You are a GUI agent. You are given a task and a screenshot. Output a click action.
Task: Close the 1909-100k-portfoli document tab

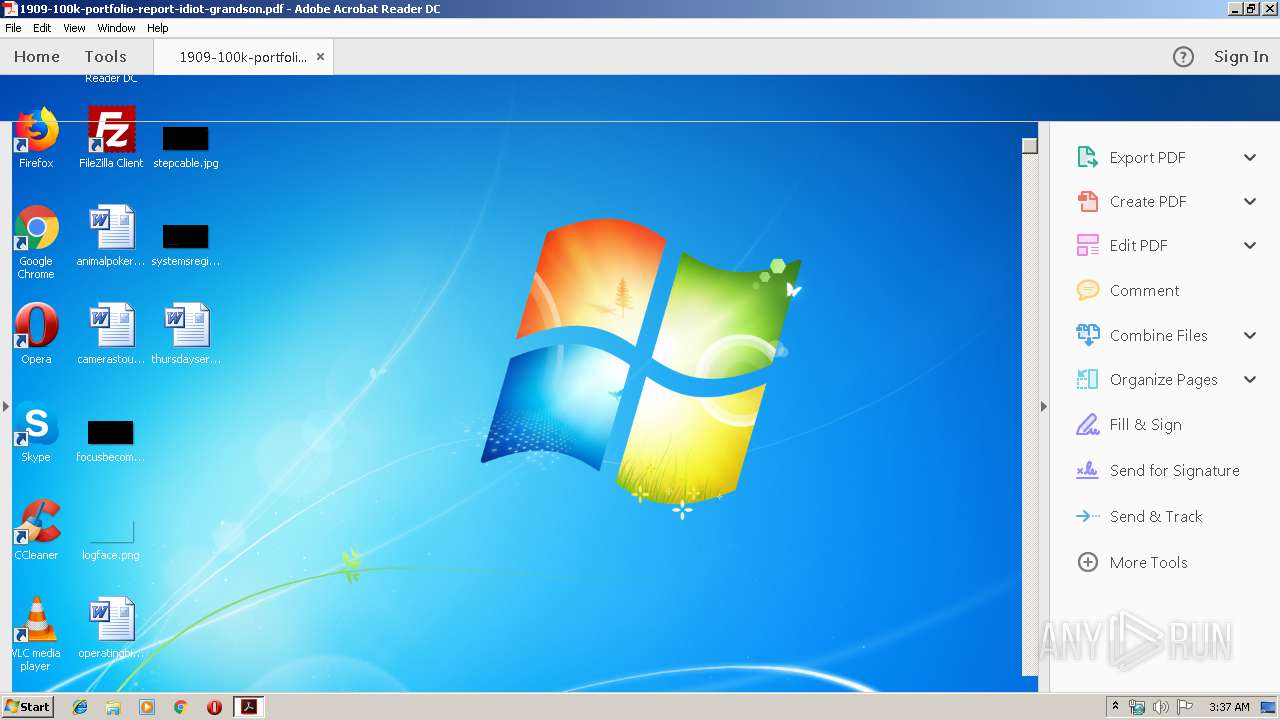(320, 57)
